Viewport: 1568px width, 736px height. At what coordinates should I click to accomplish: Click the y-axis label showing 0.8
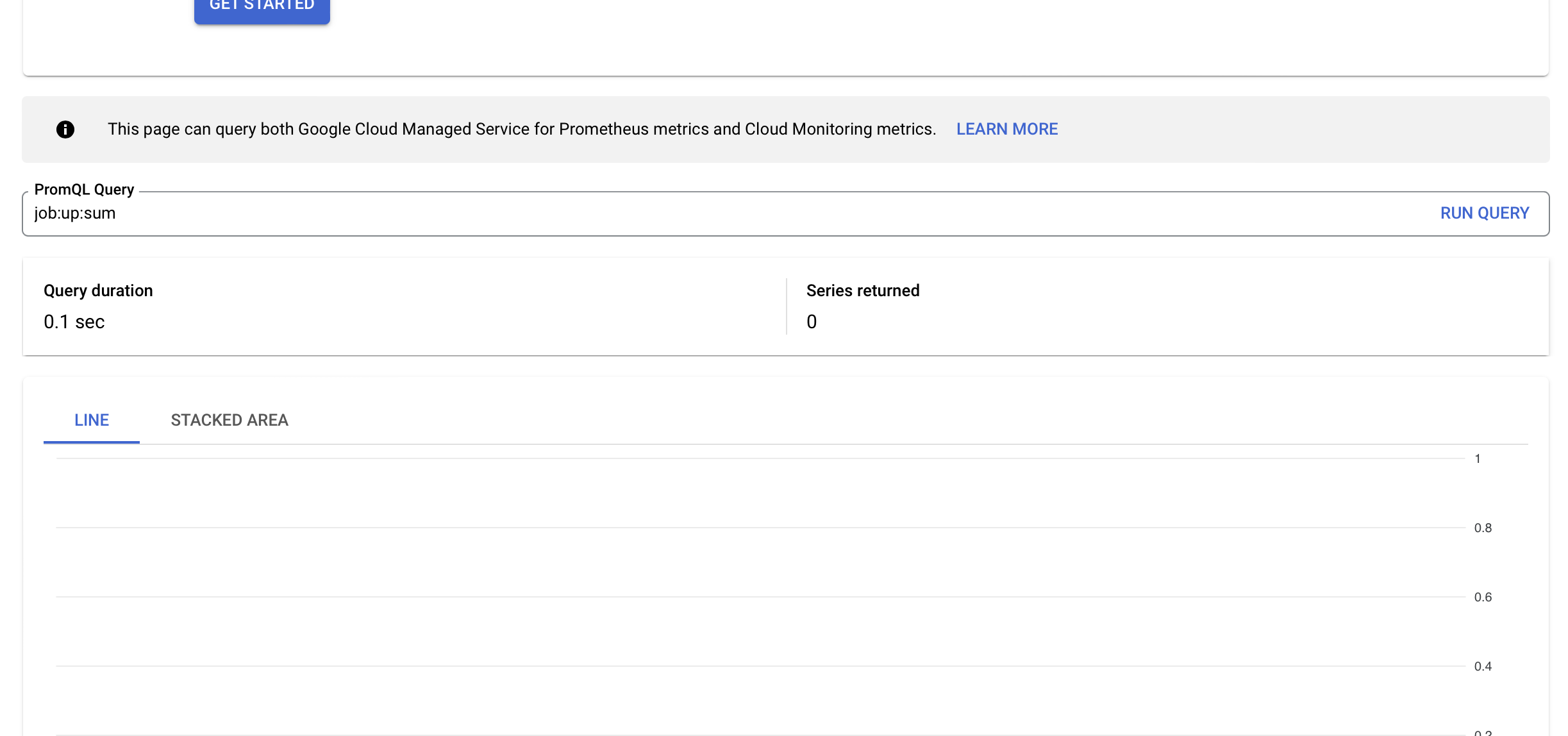click(x=1483, y=528)
